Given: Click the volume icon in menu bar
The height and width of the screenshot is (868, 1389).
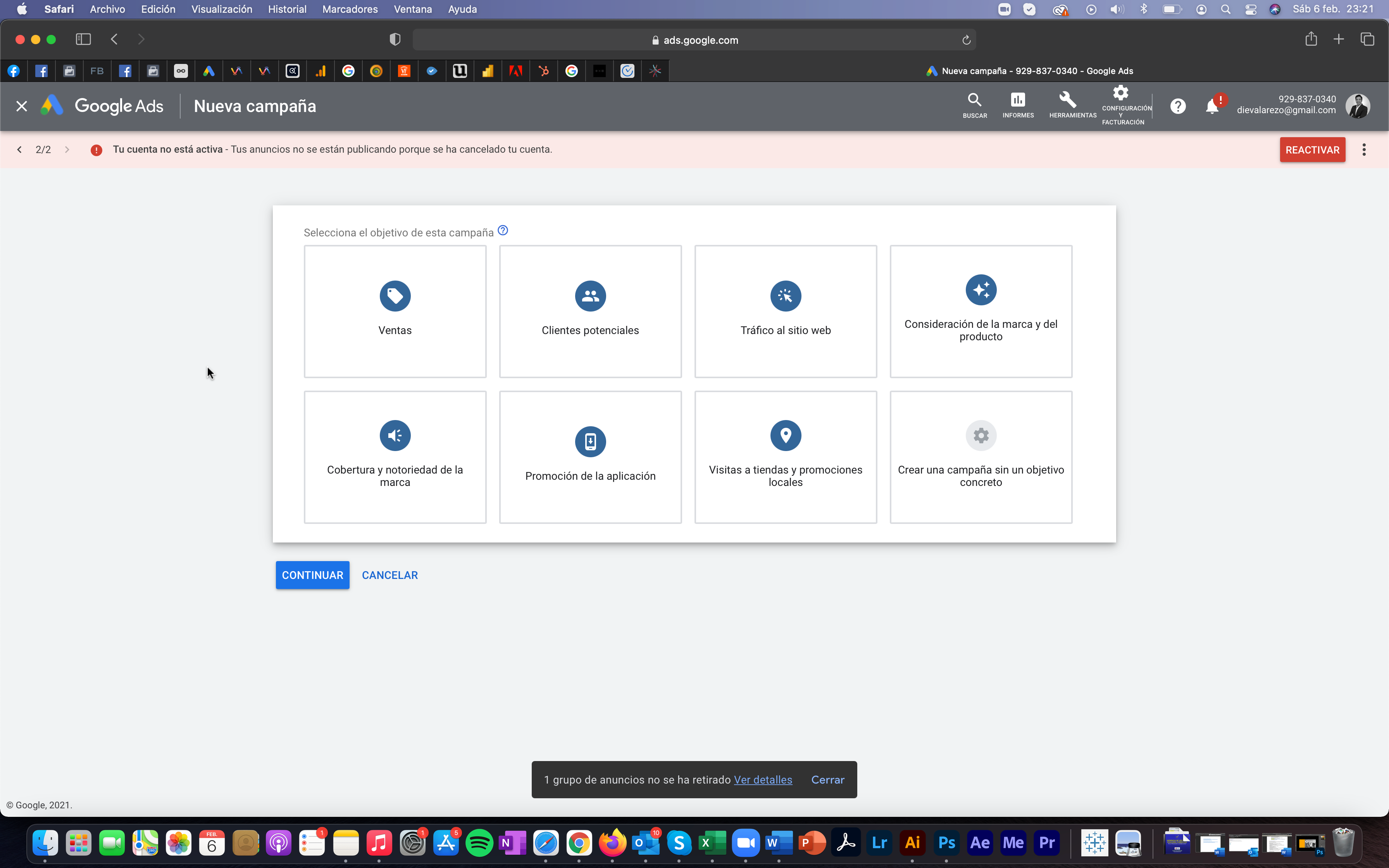Looking at the screenshot, I should [x=1117, y=9].
